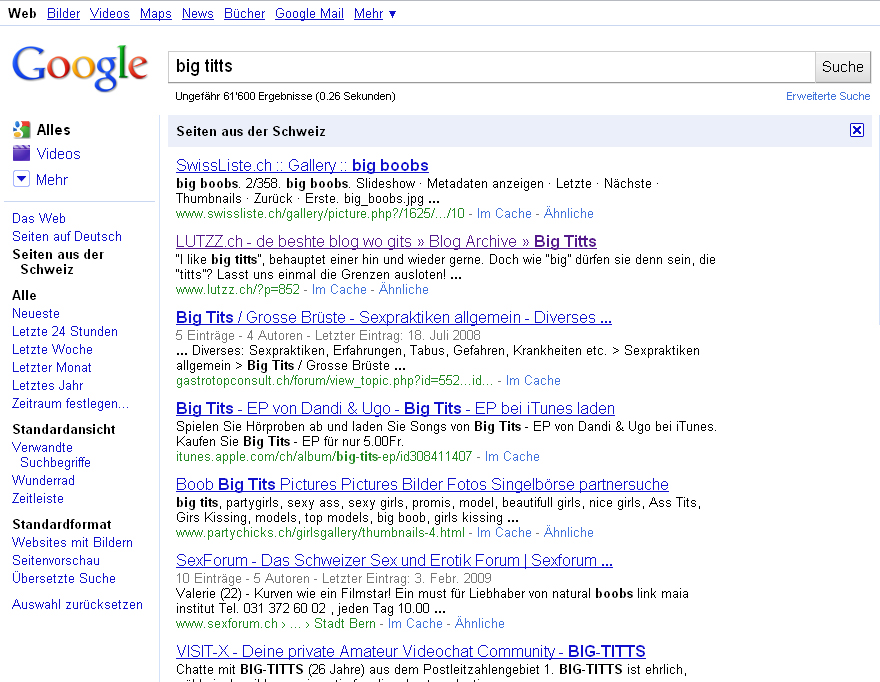Select the Alles filter icon
The width and height of the screenshot is (880, 682).
click(22, 130)
